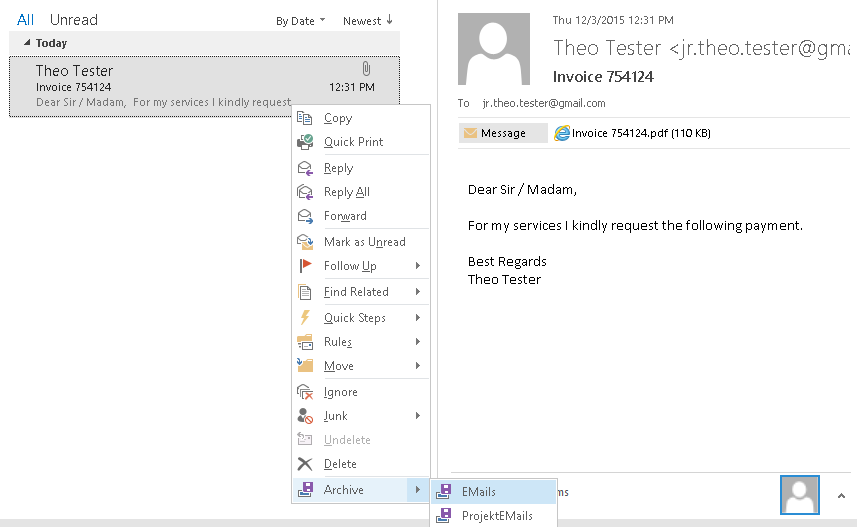Screen dimensions: 857x527
Task: Collapse the Today group
Action: coord(27,43)
